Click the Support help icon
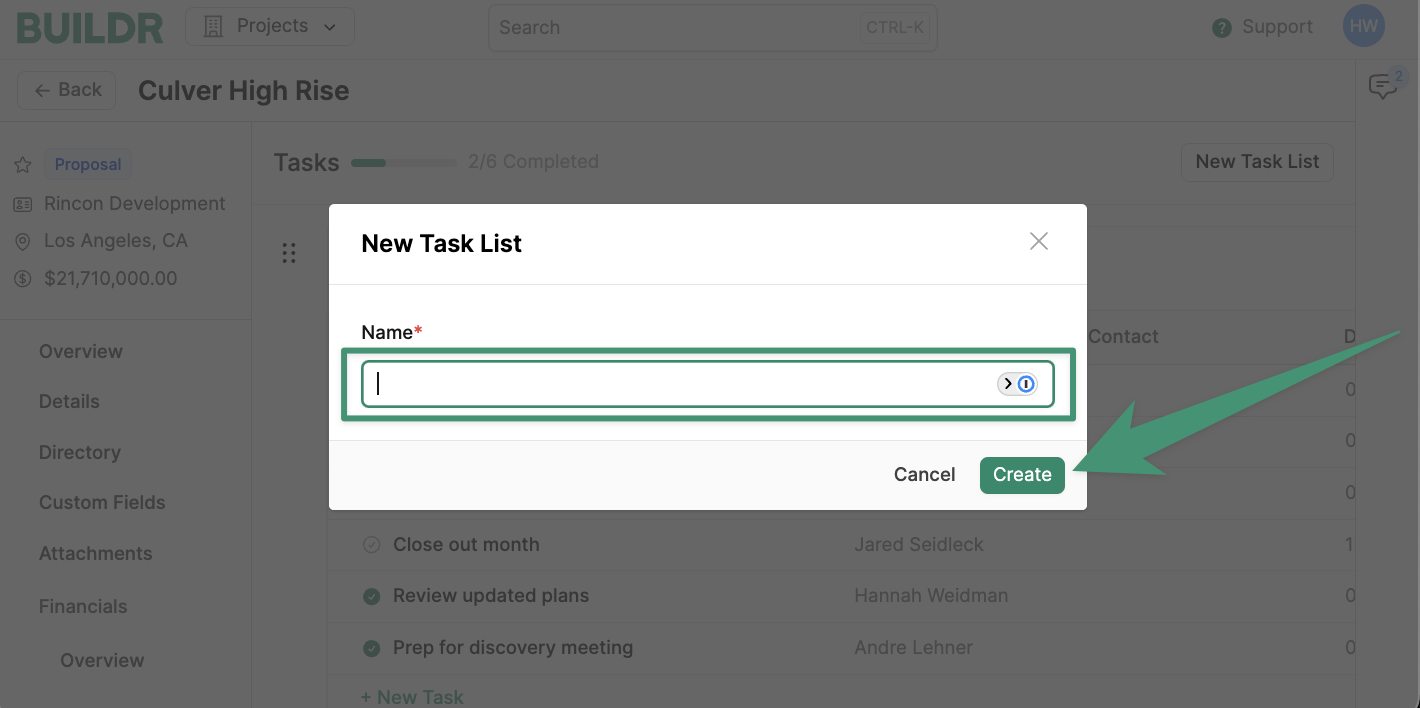Viewport: 1420px width, 708px height. 1221,28
